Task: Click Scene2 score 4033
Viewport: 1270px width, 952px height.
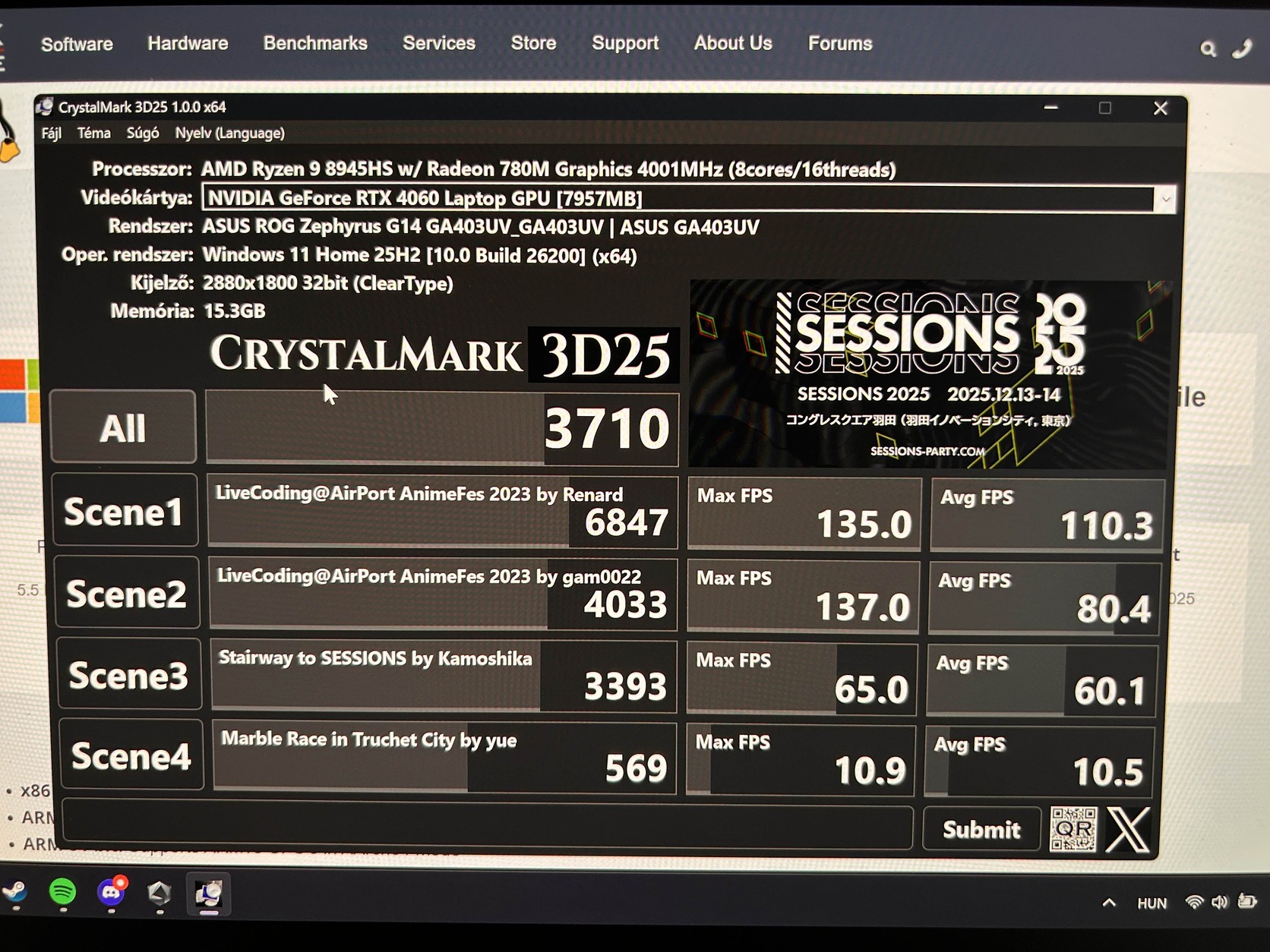Action: (x=625, y=605)
